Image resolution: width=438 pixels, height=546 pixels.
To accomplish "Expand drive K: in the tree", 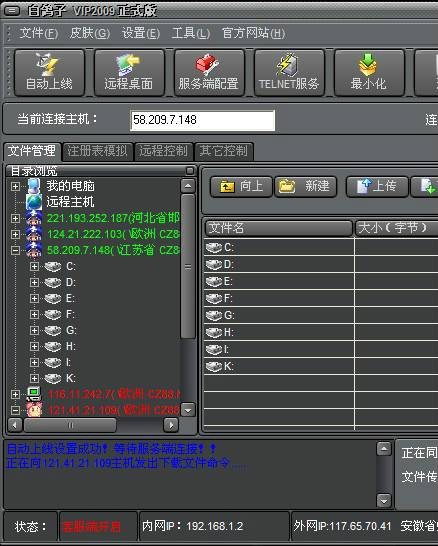I will [x=34, y=378].
